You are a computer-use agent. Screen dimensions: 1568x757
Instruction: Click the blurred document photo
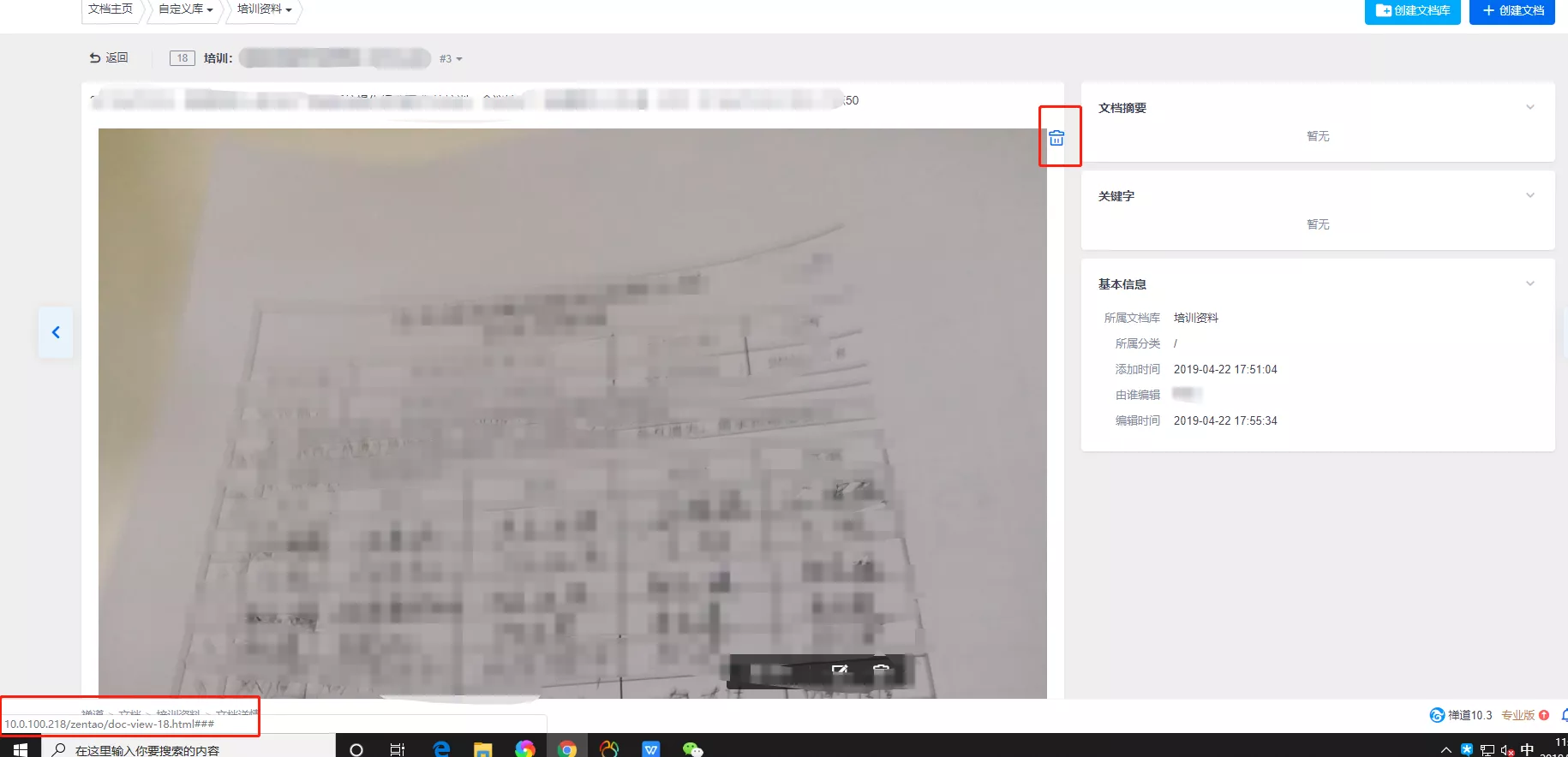click(572, 414)
